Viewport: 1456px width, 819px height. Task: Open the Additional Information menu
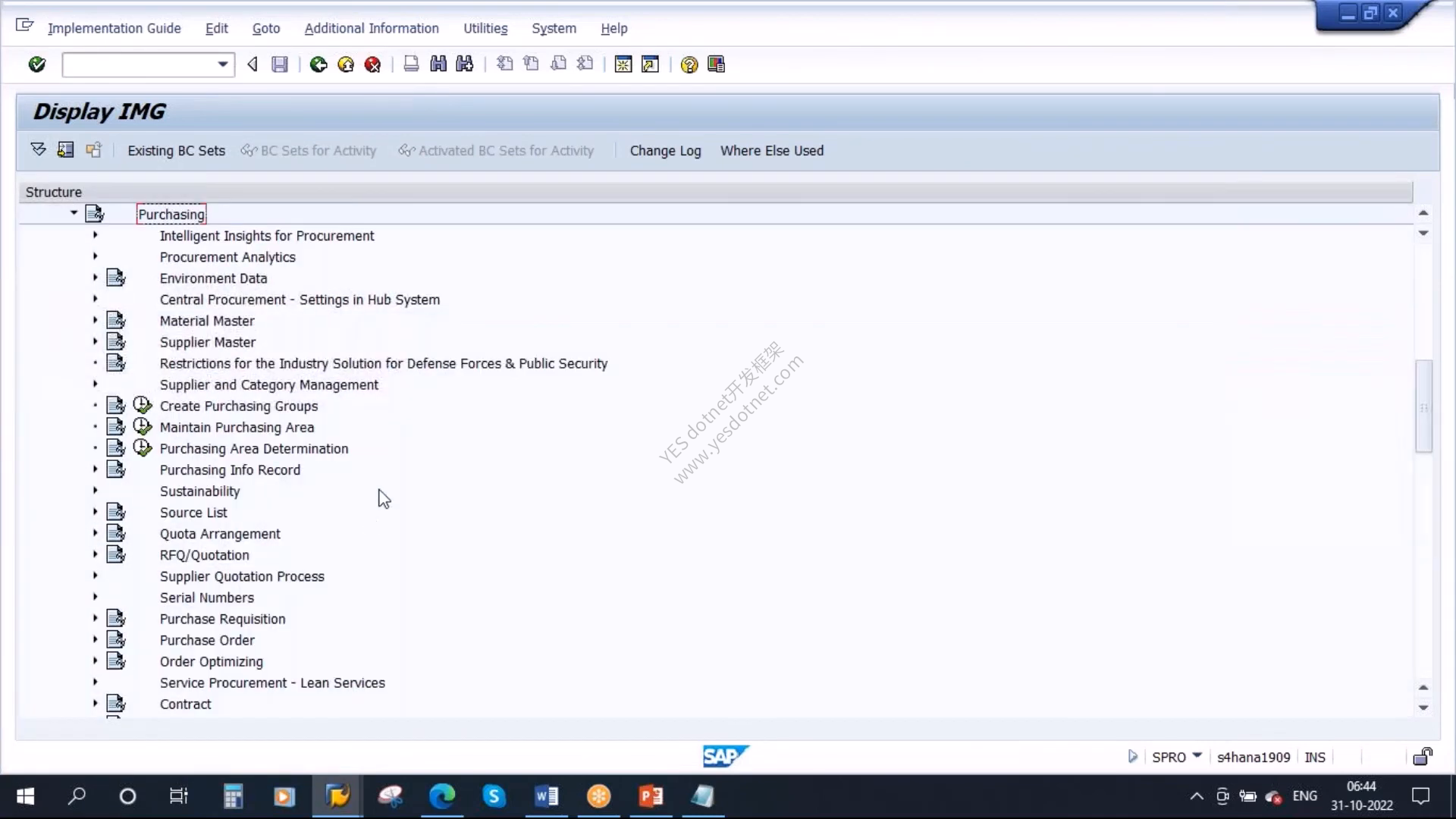tap(372, 28)
